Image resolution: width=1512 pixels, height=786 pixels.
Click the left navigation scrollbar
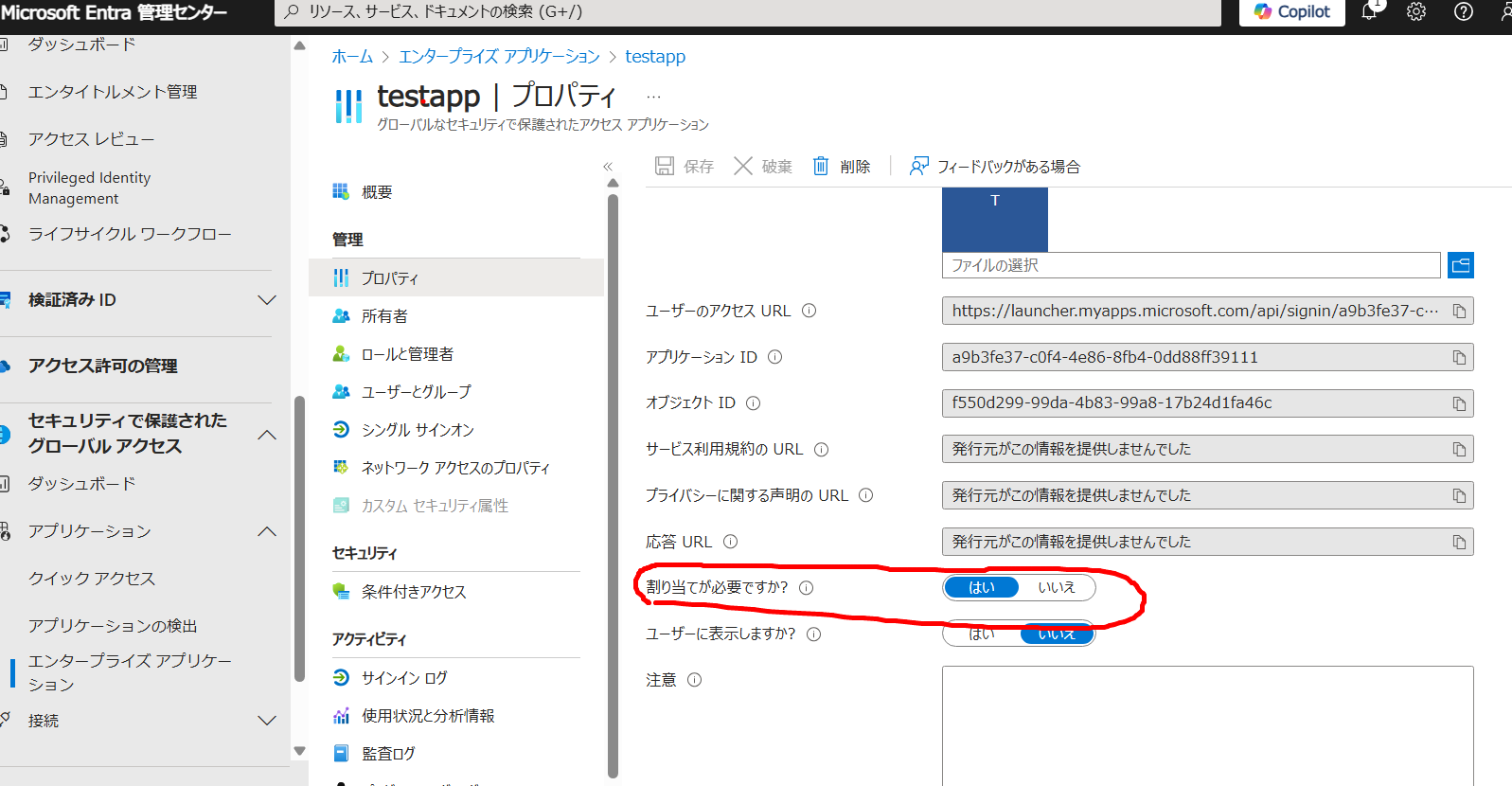coord(300,539)
